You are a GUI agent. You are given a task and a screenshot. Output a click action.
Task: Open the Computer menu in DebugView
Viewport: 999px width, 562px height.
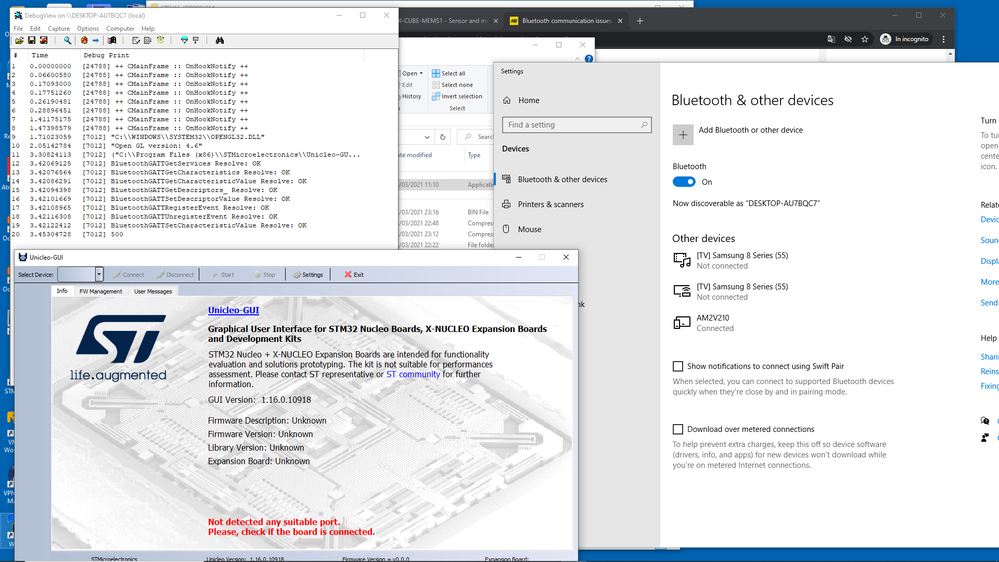(x=120, y=29)
